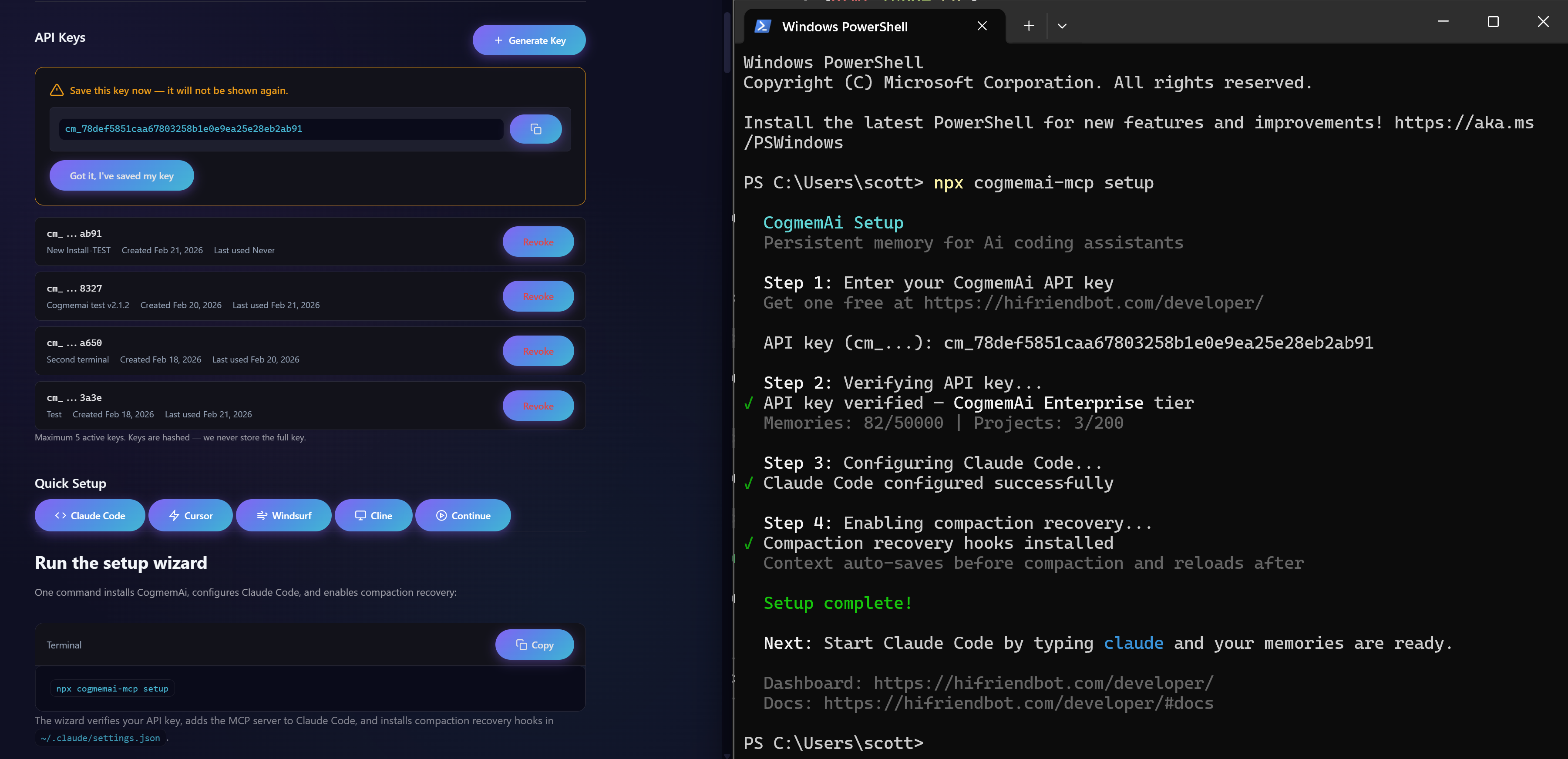
Task: Switch to the Windsurf setup tab
Action: pos(284,516)
